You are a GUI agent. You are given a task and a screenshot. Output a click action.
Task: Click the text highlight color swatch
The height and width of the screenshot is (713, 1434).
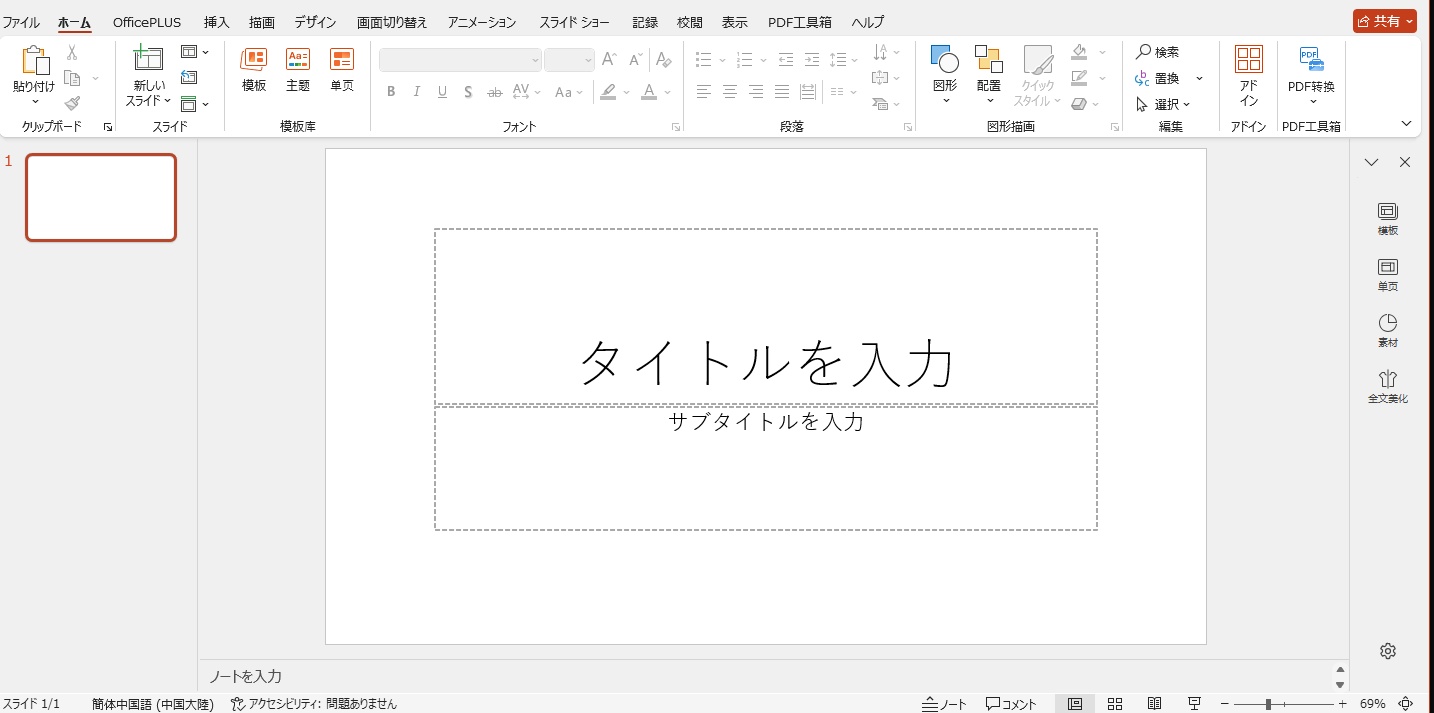[x=608, y=92]
